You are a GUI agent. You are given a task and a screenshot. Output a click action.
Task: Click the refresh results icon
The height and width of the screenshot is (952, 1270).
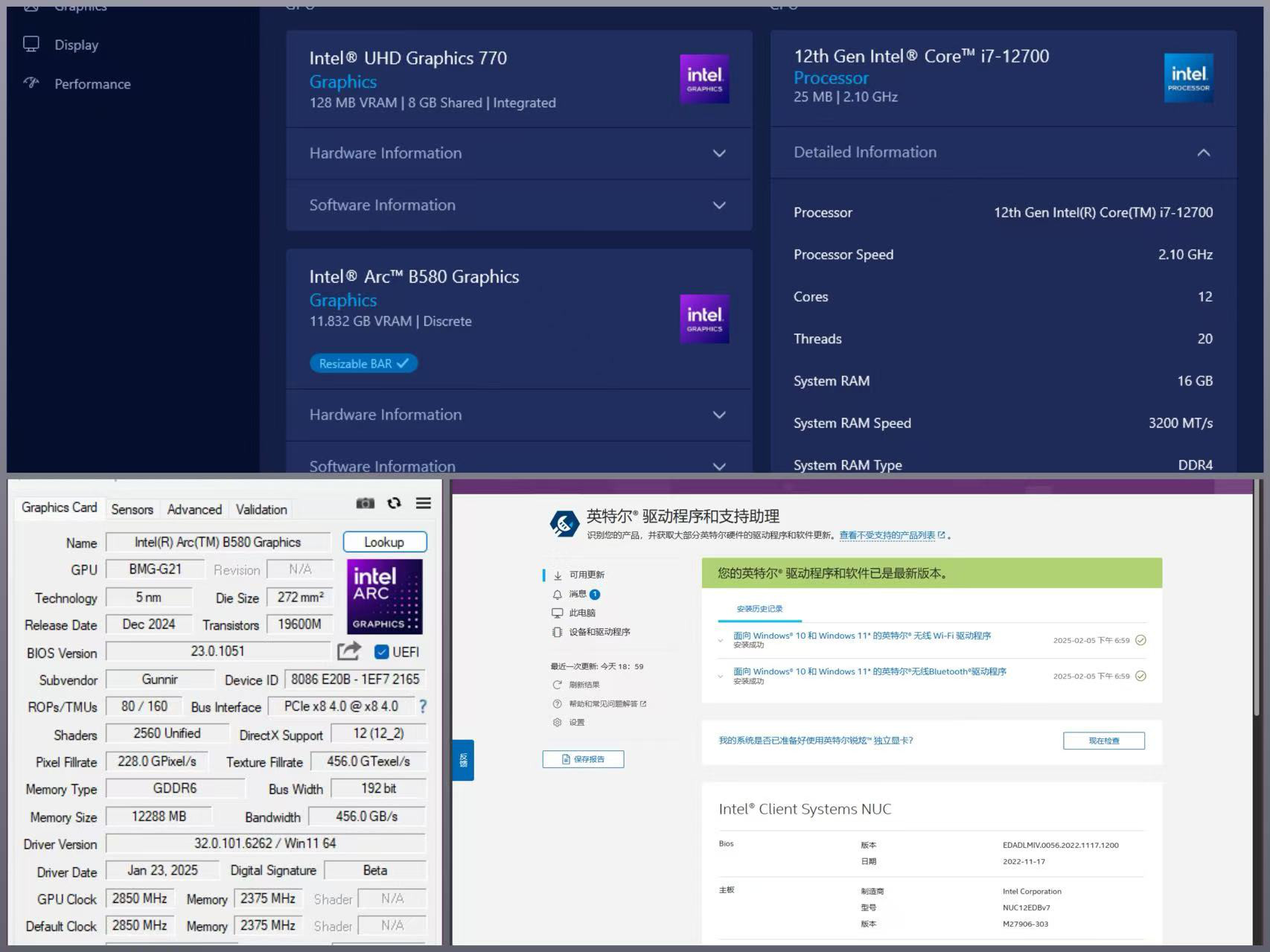click(x=557, y=685)
